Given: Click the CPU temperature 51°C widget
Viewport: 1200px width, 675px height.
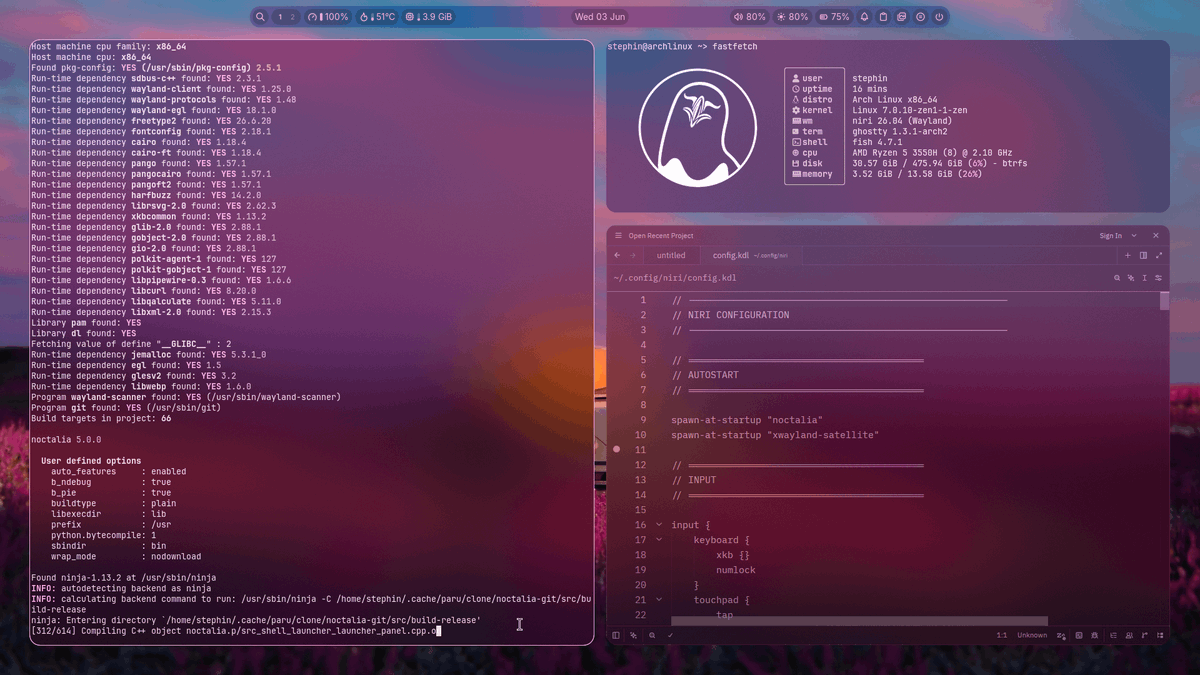Looking at the screenshot, I should 378,17.
